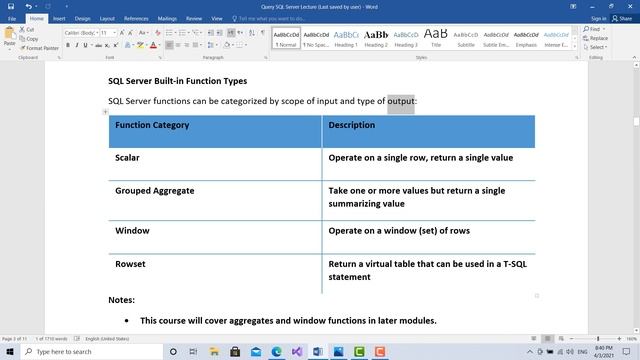The width and height of the screenshot is (640, 360).
Task: Open Microsoft Store from the taskbar
Action: (x=235, y=351)
